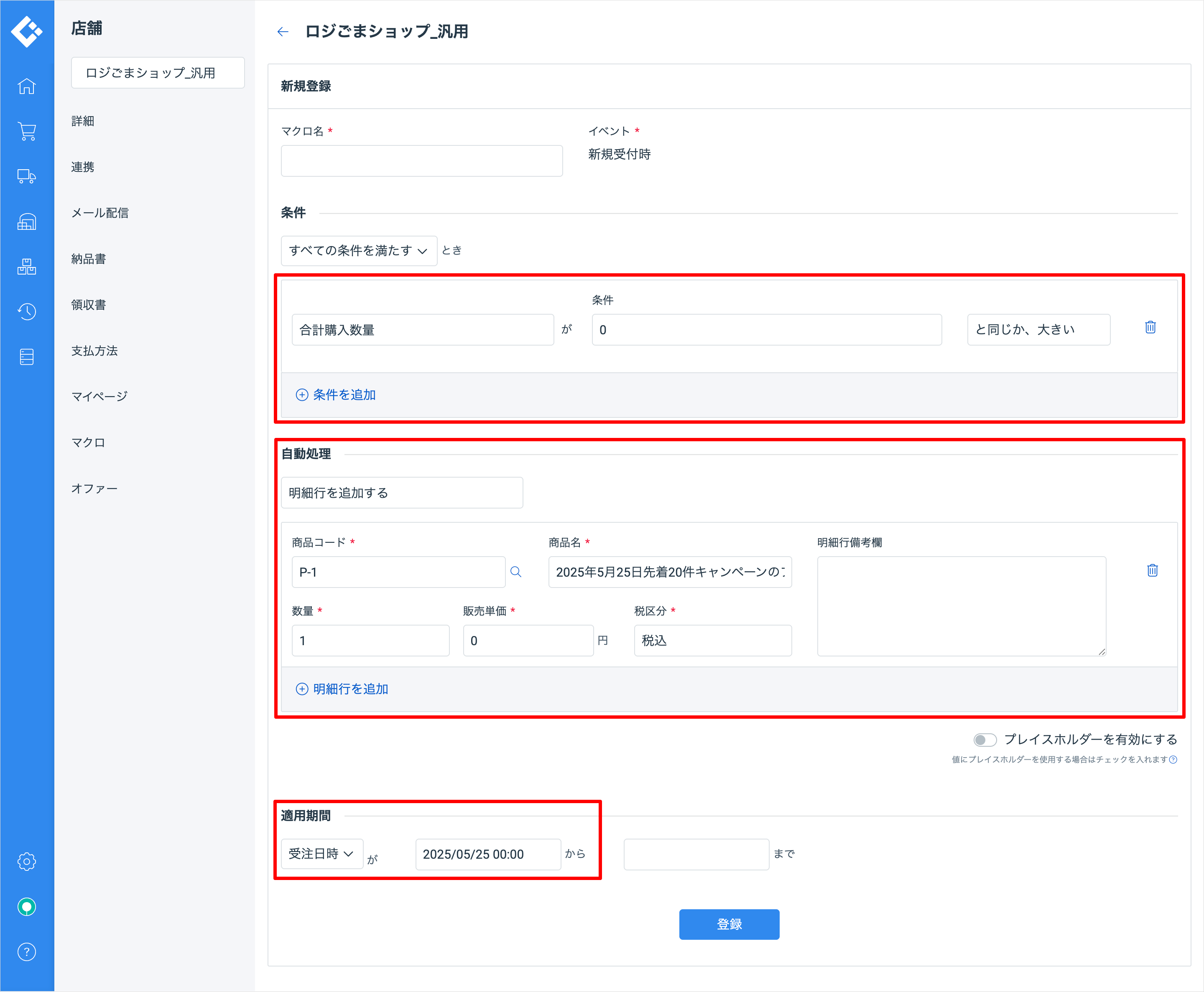1204x992 pixels.
Task: Expand the すべての条件を満たす dropdown
Action: point(358,251)
